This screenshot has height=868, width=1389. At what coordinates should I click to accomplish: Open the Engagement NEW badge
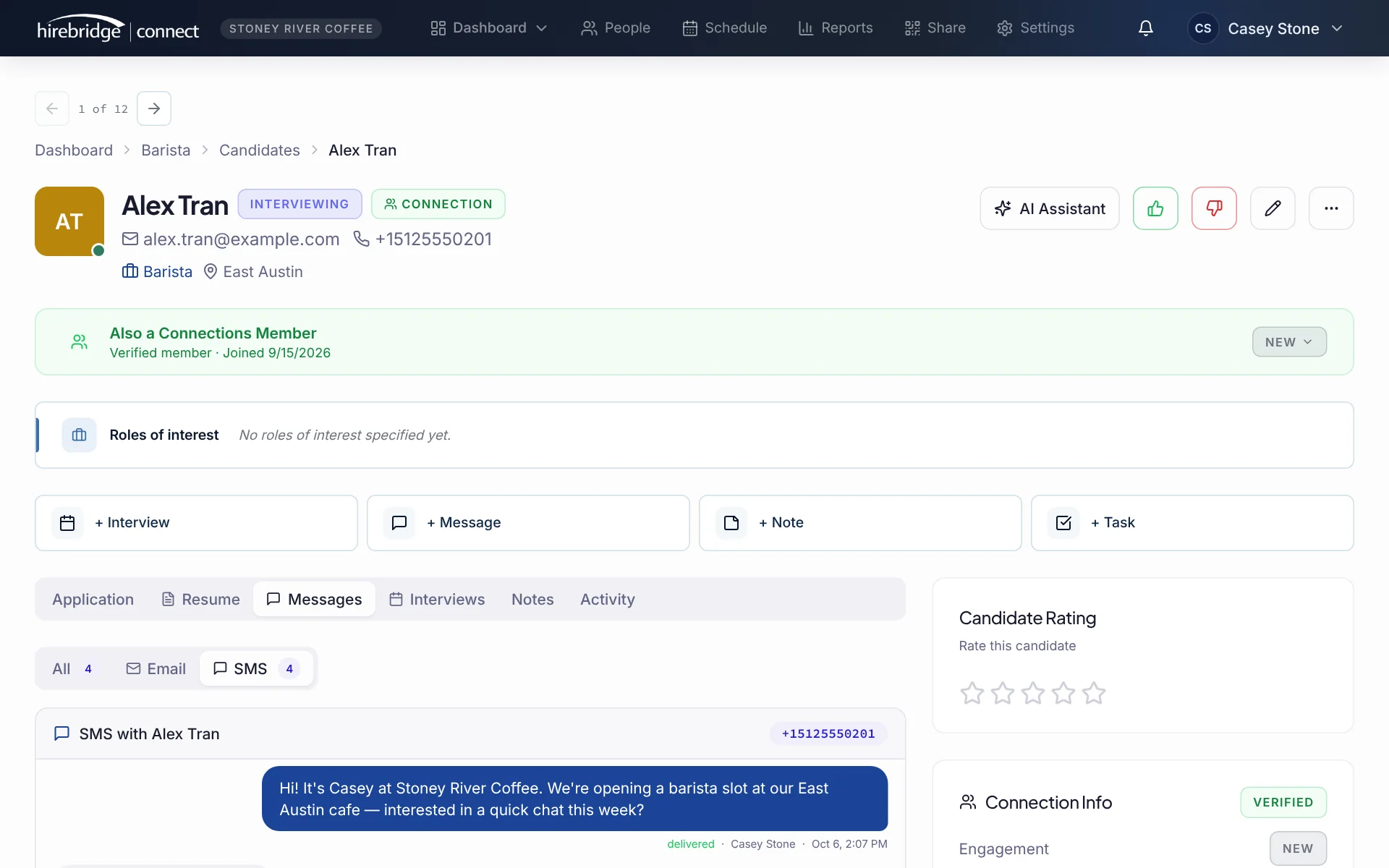pos(1298,848)
